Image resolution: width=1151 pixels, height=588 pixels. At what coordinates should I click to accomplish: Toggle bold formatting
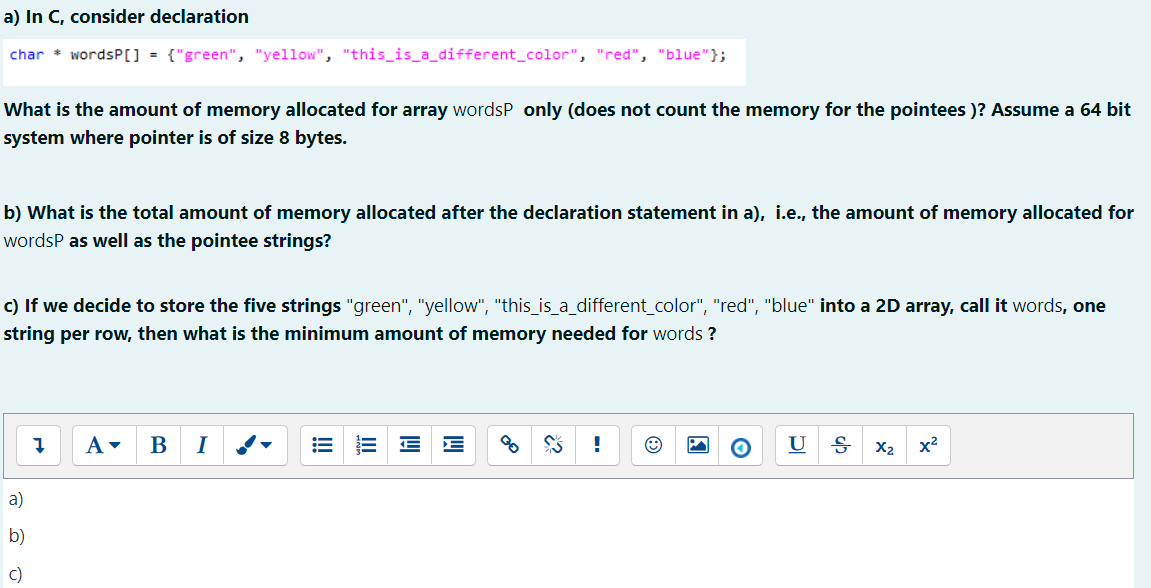point(158,445)
